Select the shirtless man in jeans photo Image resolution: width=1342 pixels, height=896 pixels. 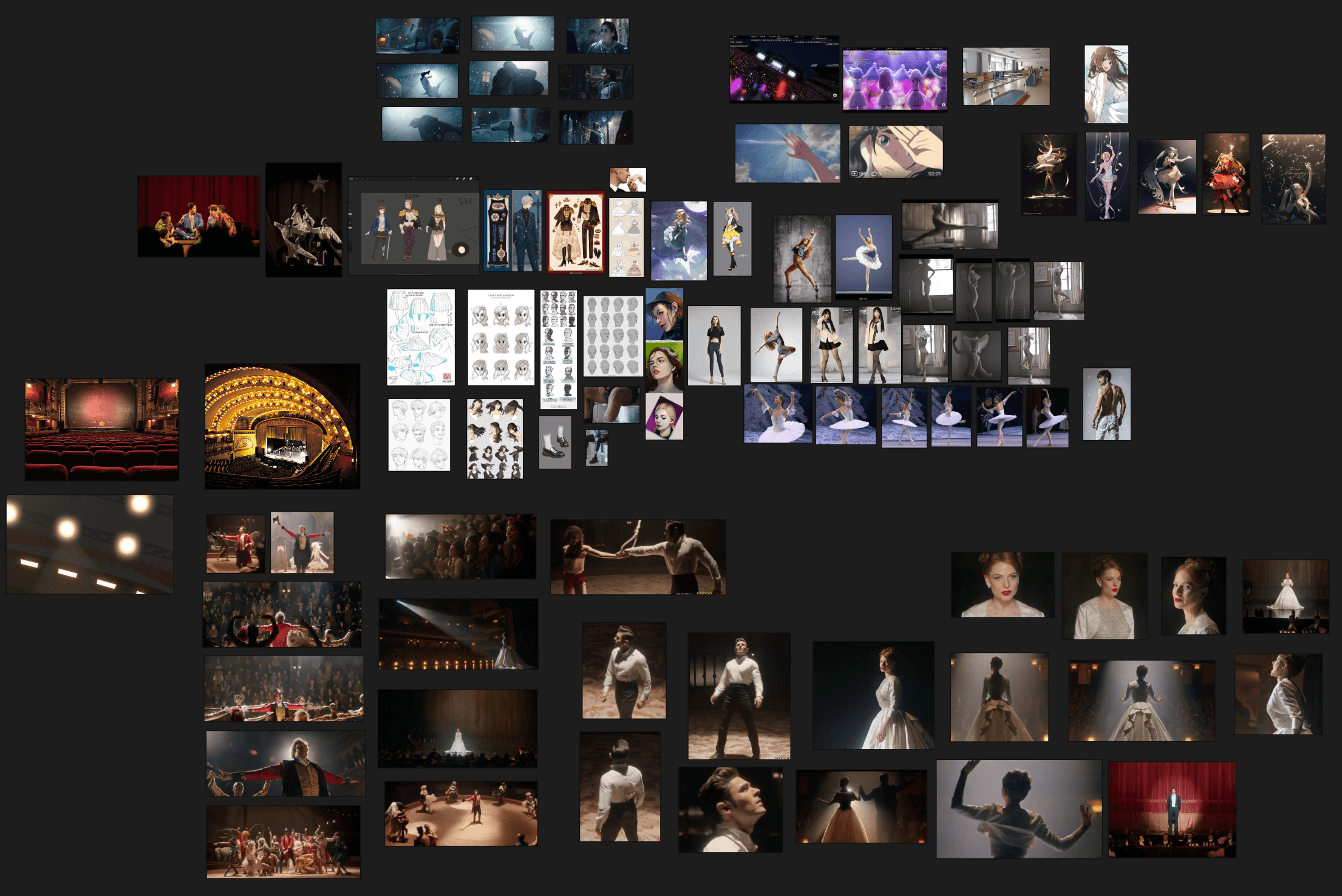click(x=1106, y=404)
